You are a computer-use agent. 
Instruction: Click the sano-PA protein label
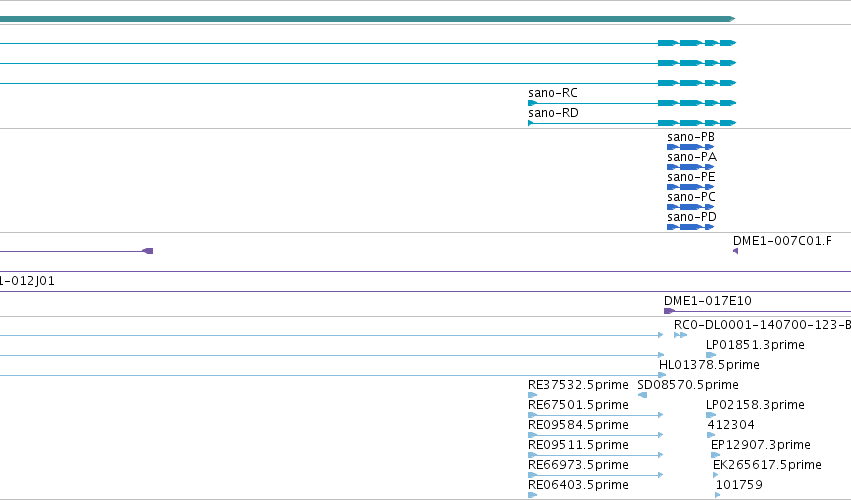click(692, 157)
